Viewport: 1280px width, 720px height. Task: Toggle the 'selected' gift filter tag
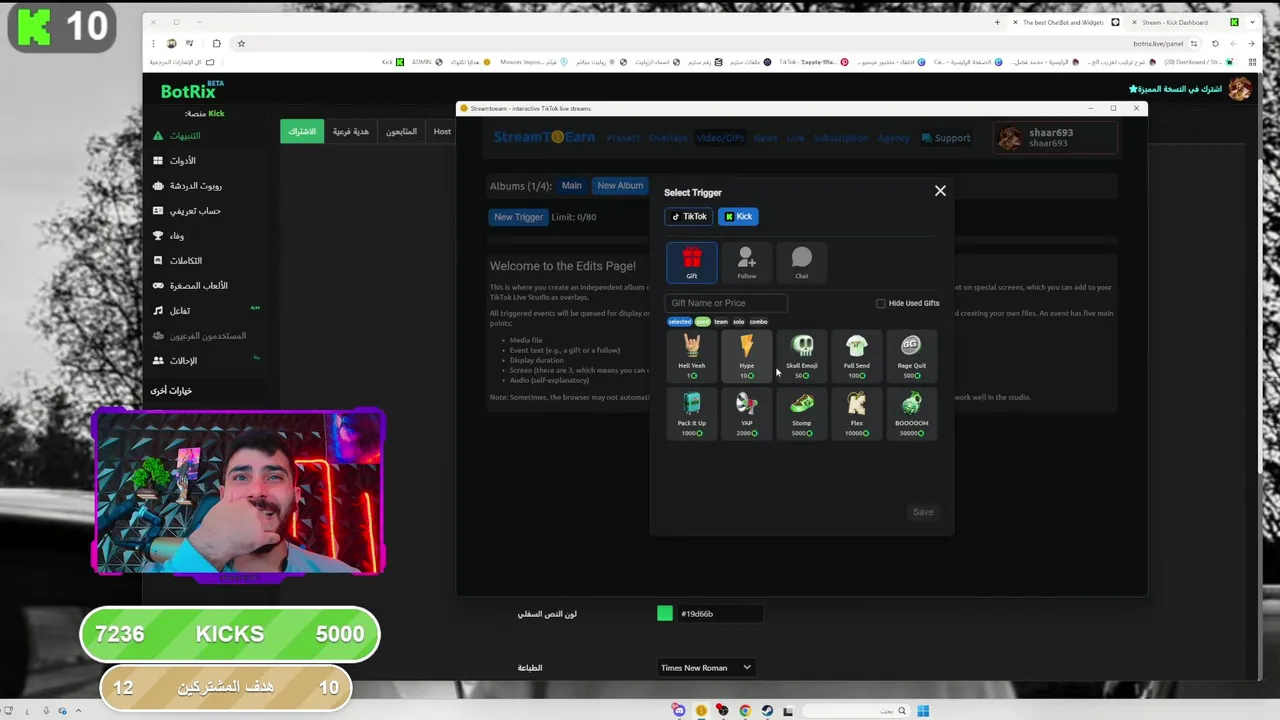(x=679, y=322)
